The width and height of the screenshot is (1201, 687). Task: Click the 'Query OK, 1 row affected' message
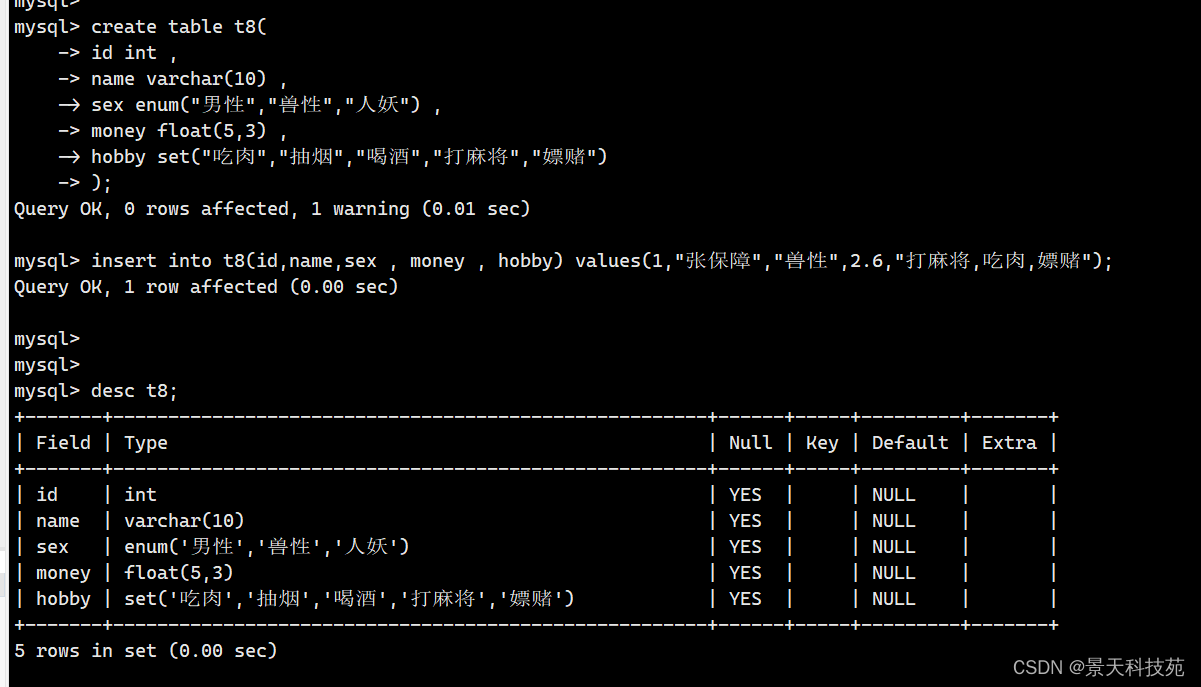coord(206,287)
